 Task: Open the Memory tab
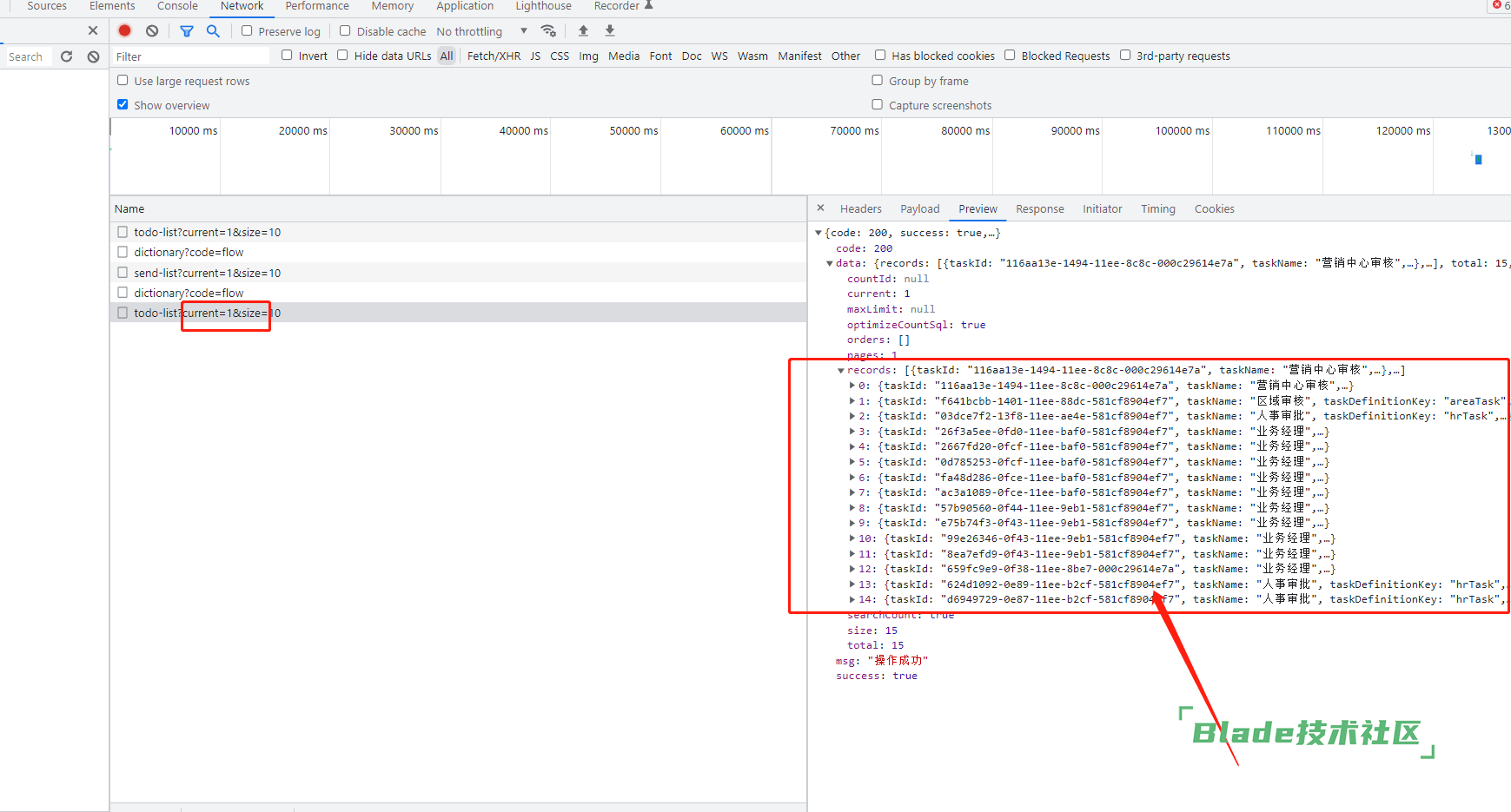[393, 6]
